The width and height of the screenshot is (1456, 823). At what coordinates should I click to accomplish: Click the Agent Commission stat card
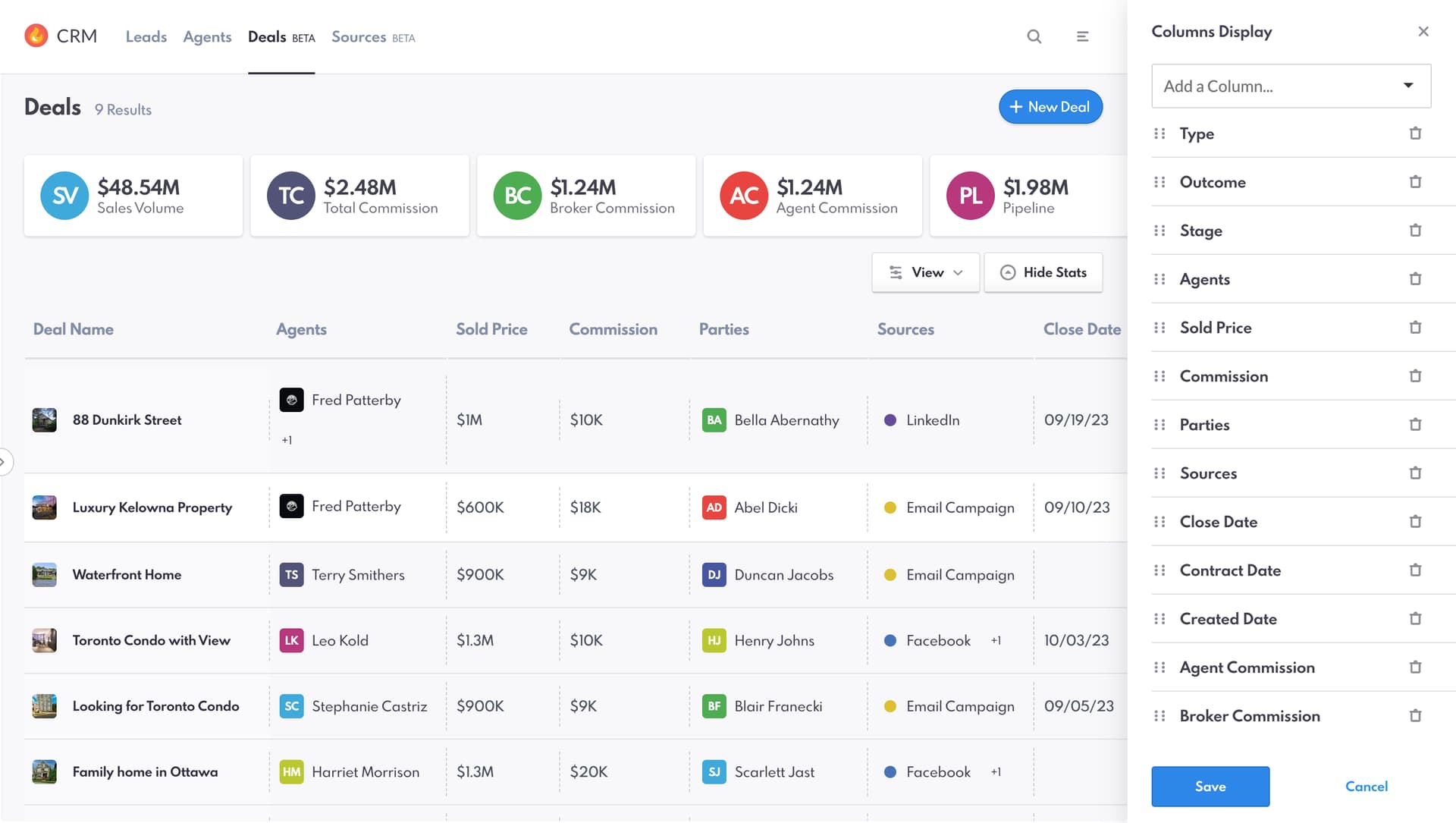tap(813, 196)
